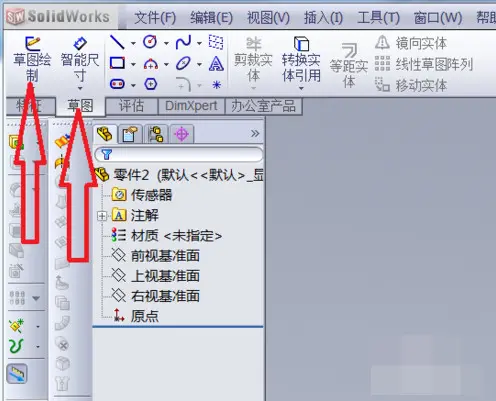Image resolution: width=496 pixels, height=401 pixels.
Task: Open the FeatureManager design tree tab
Action: tap(105, 134)
